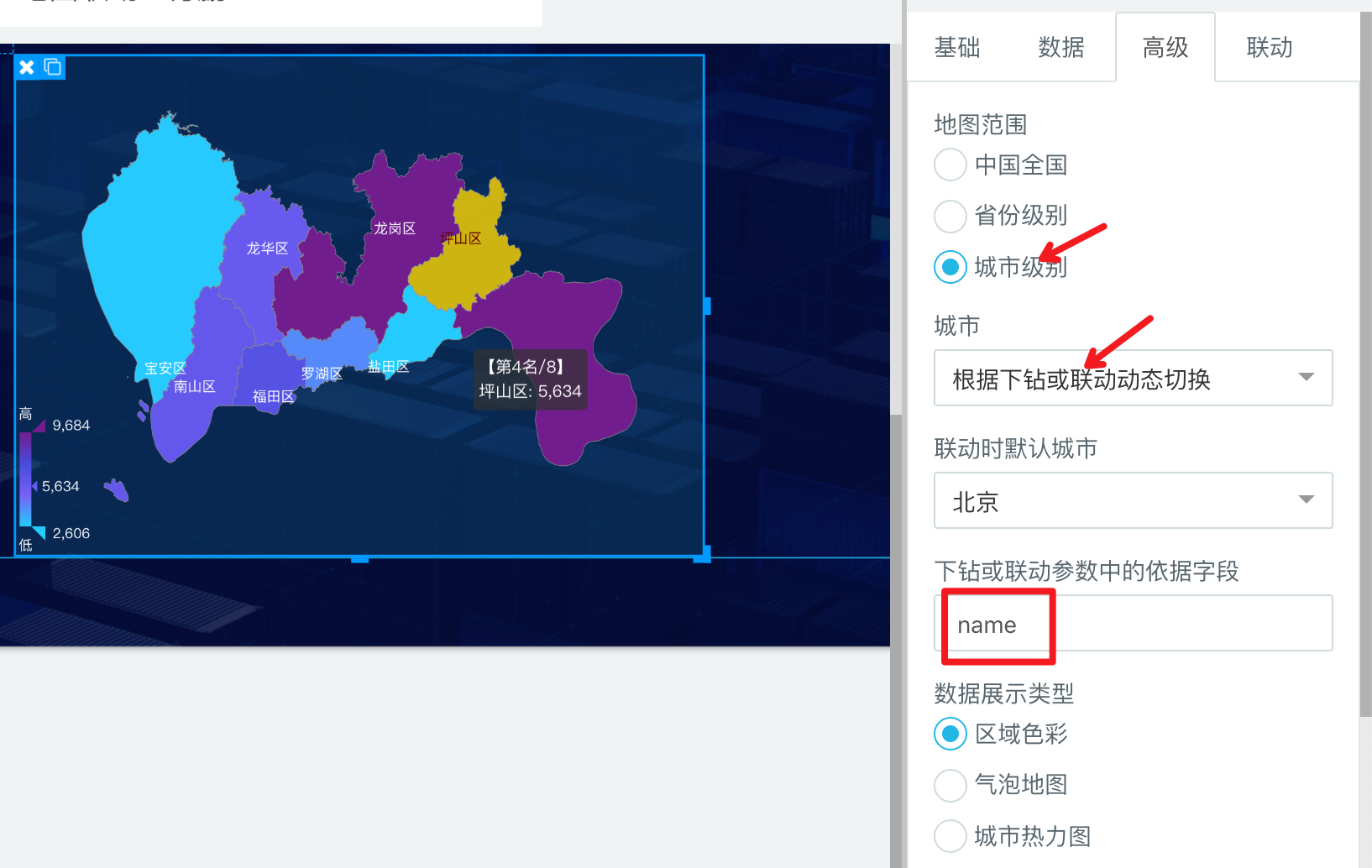1372x868 pixels.
Task: Click the top handle of the legend color range
Action: coord(39,426)
